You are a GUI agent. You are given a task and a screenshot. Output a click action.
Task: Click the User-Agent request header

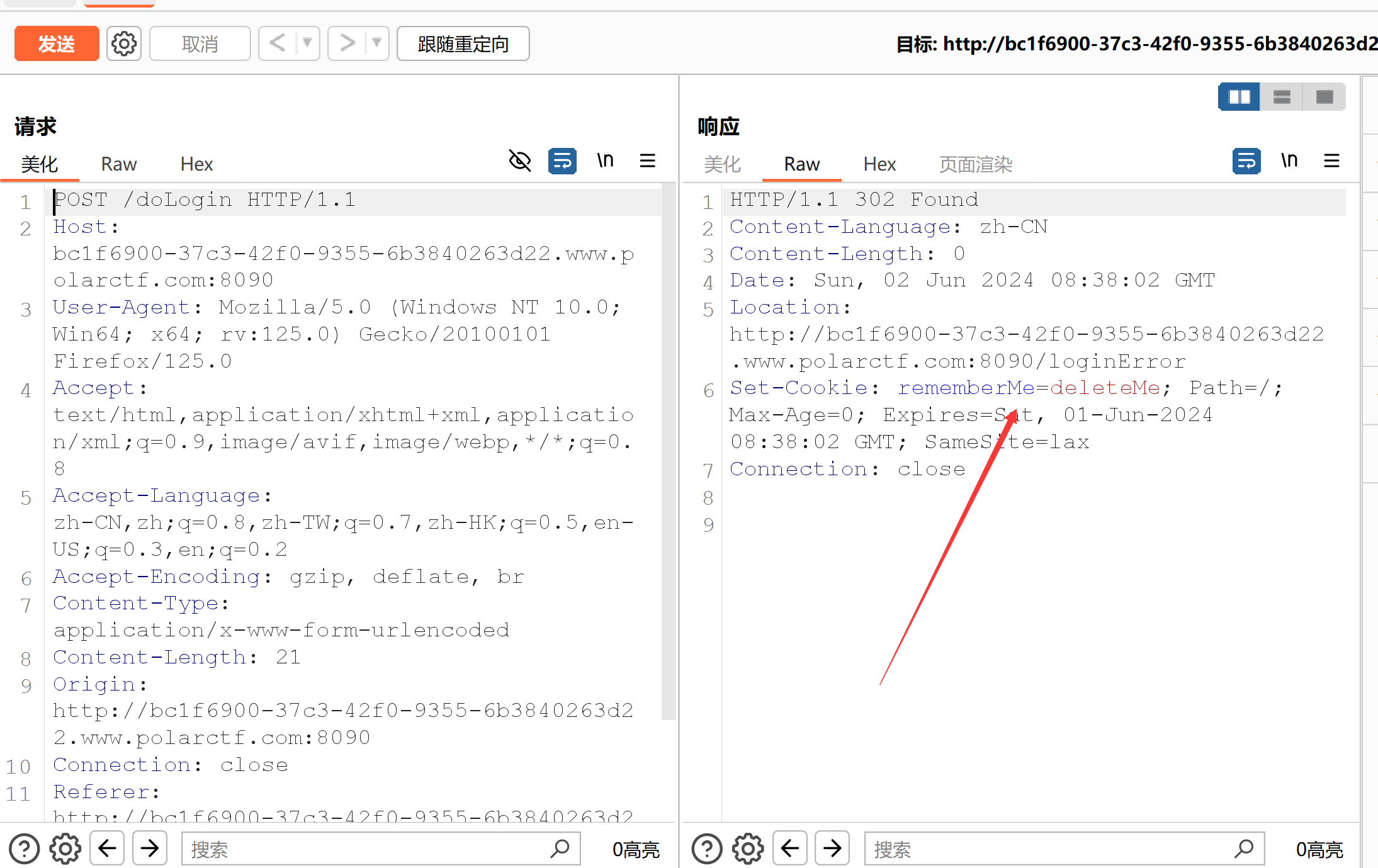(337, 334)
